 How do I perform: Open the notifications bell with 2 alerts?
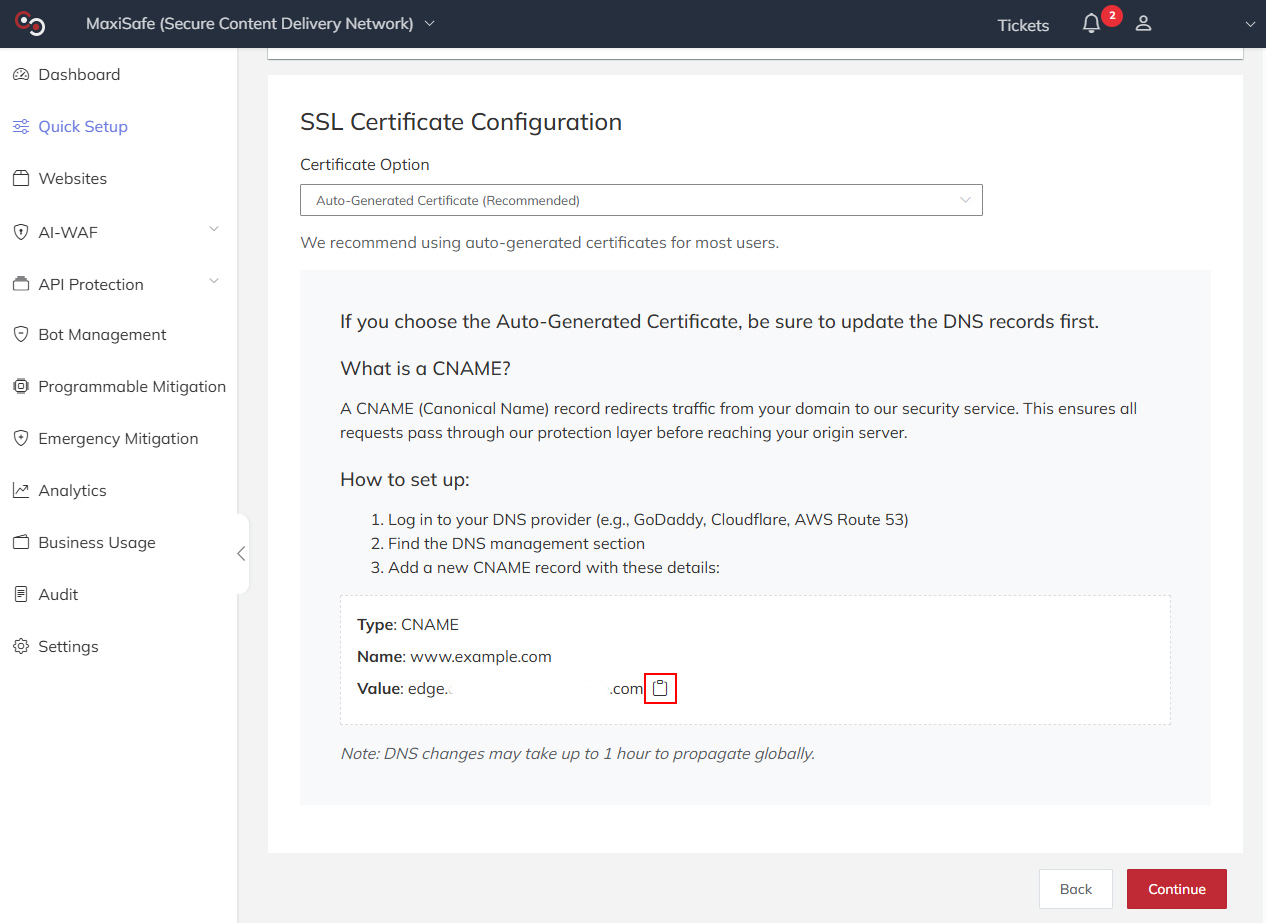1091,22
